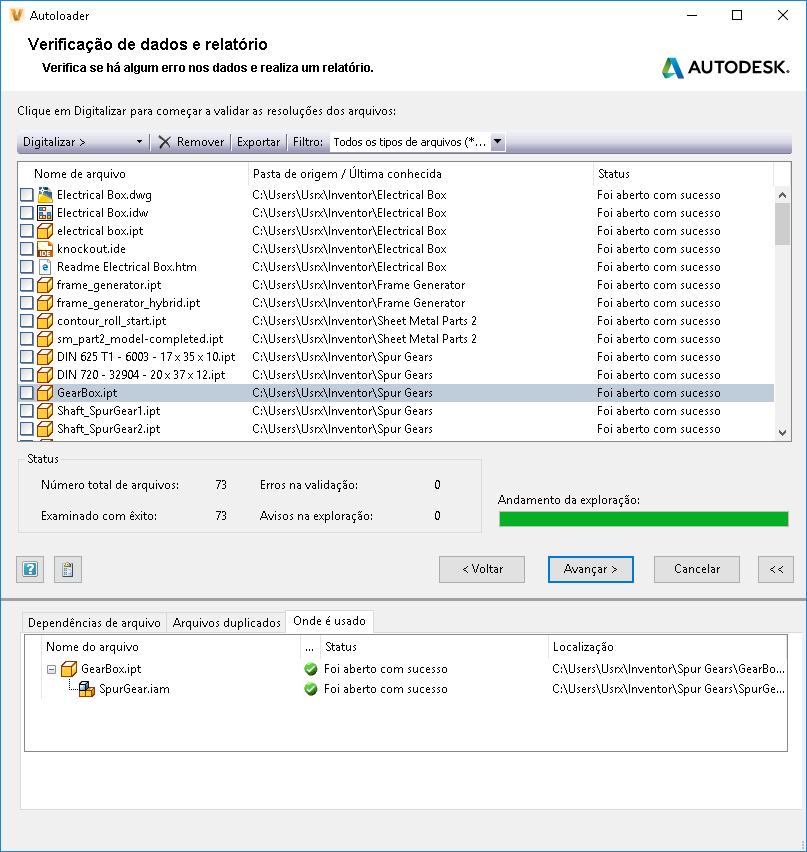
Task: Proceed with the Avançar > button
Action: click(591, 569)
